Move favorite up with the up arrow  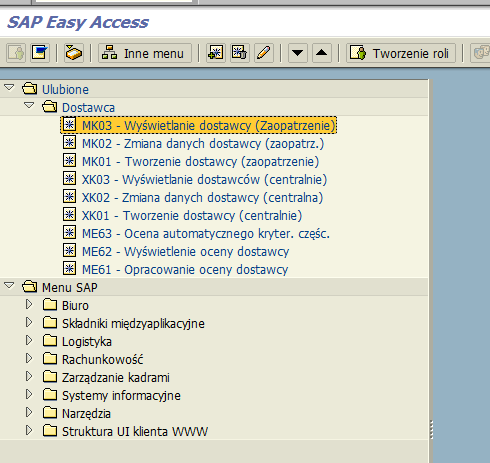pos(322,53)
